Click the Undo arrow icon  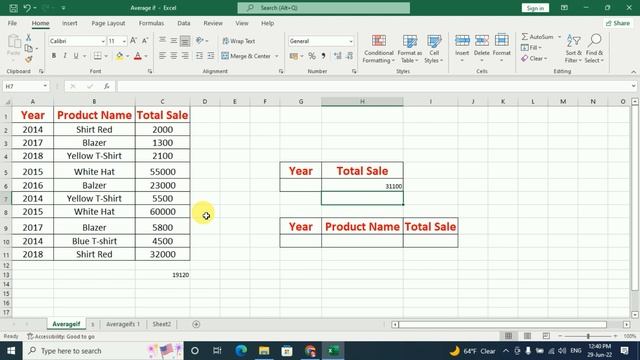coord(27,8)
